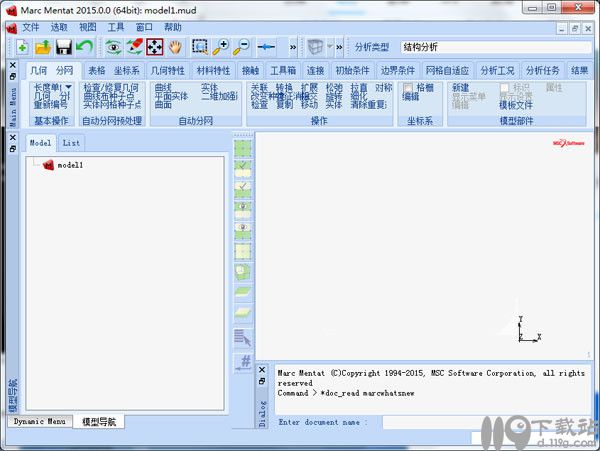Screen dimensions: 600x451
Task: Click the green solid box icon
Action: point(243,272)
